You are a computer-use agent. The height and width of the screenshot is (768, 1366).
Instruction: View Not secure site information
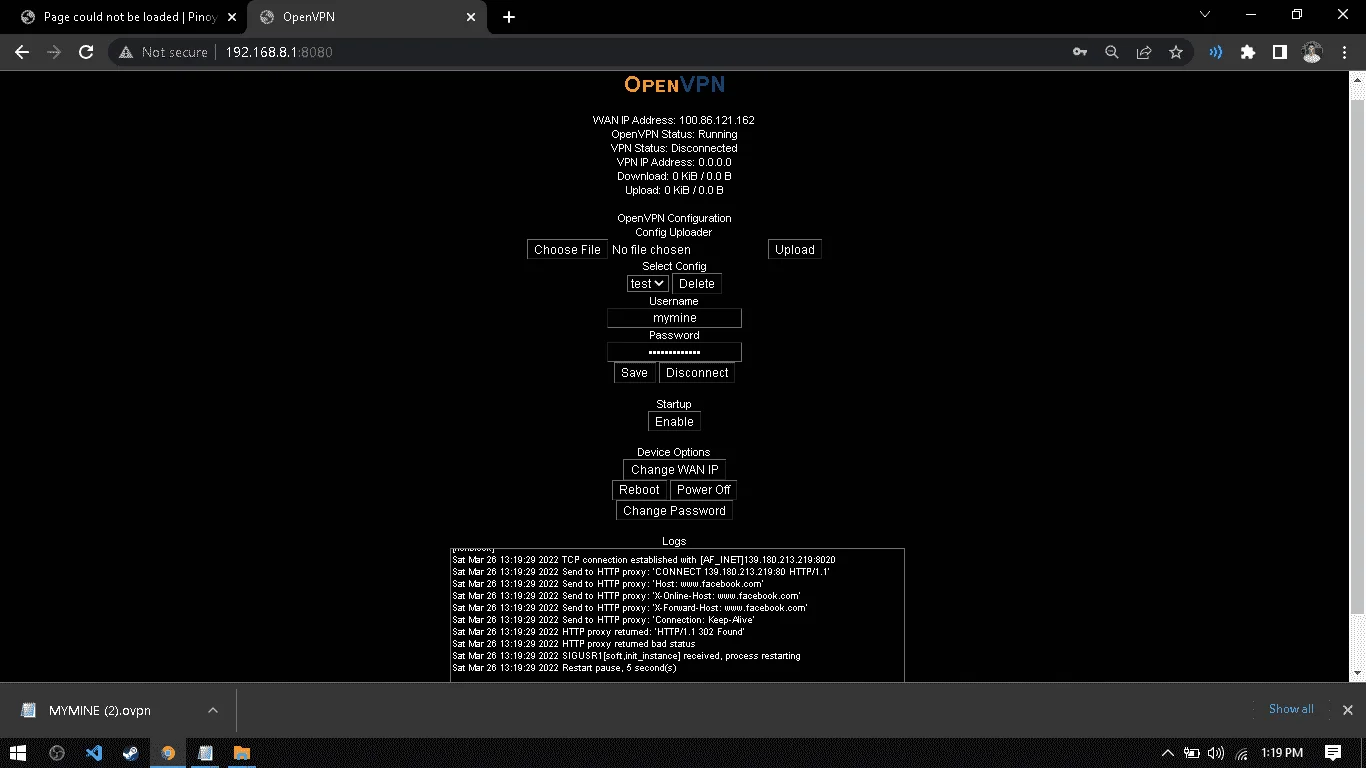click(163, 52)
